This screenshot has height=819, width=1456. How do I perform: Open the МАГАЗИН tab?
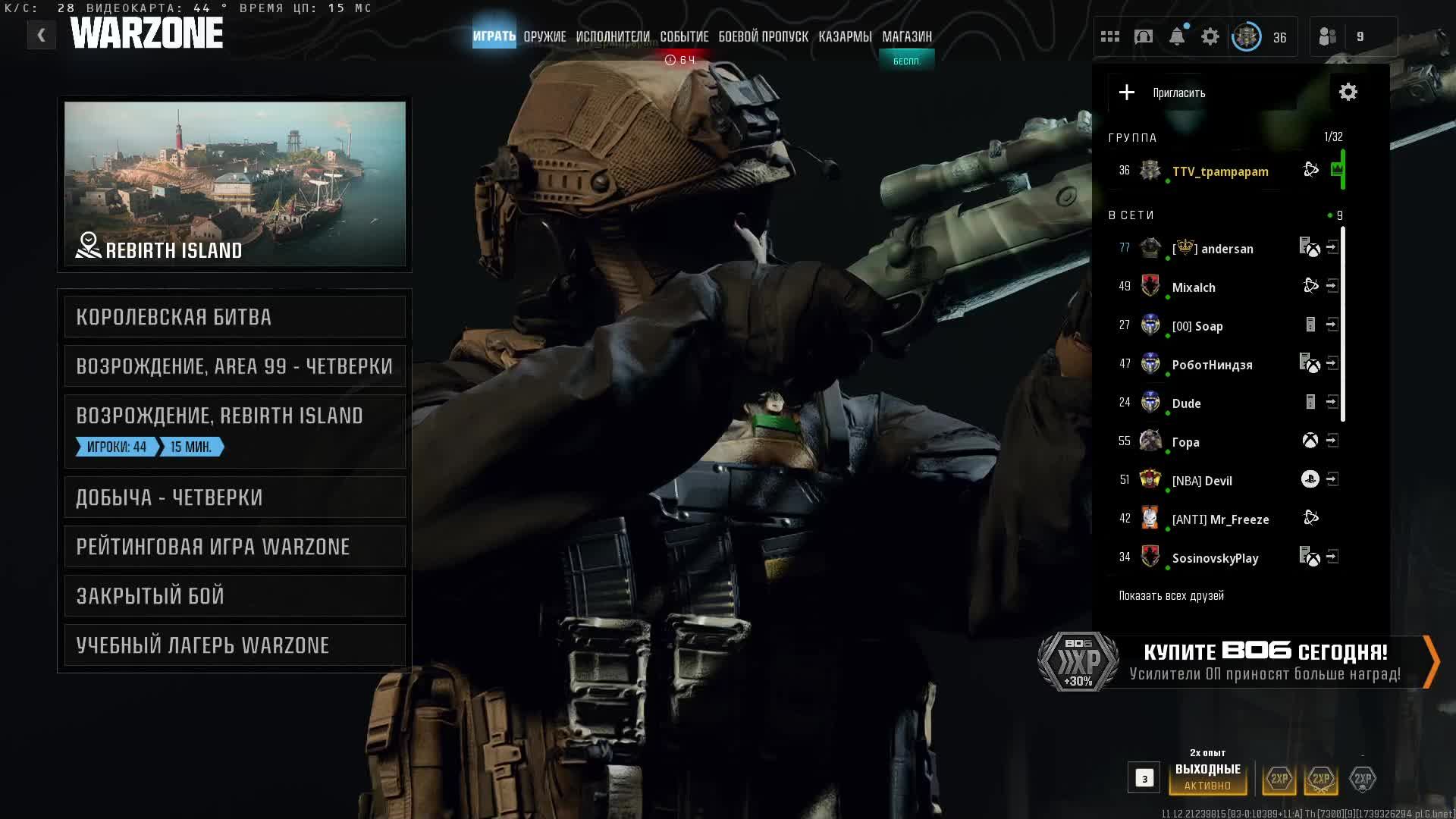click(x=907, y=36)
